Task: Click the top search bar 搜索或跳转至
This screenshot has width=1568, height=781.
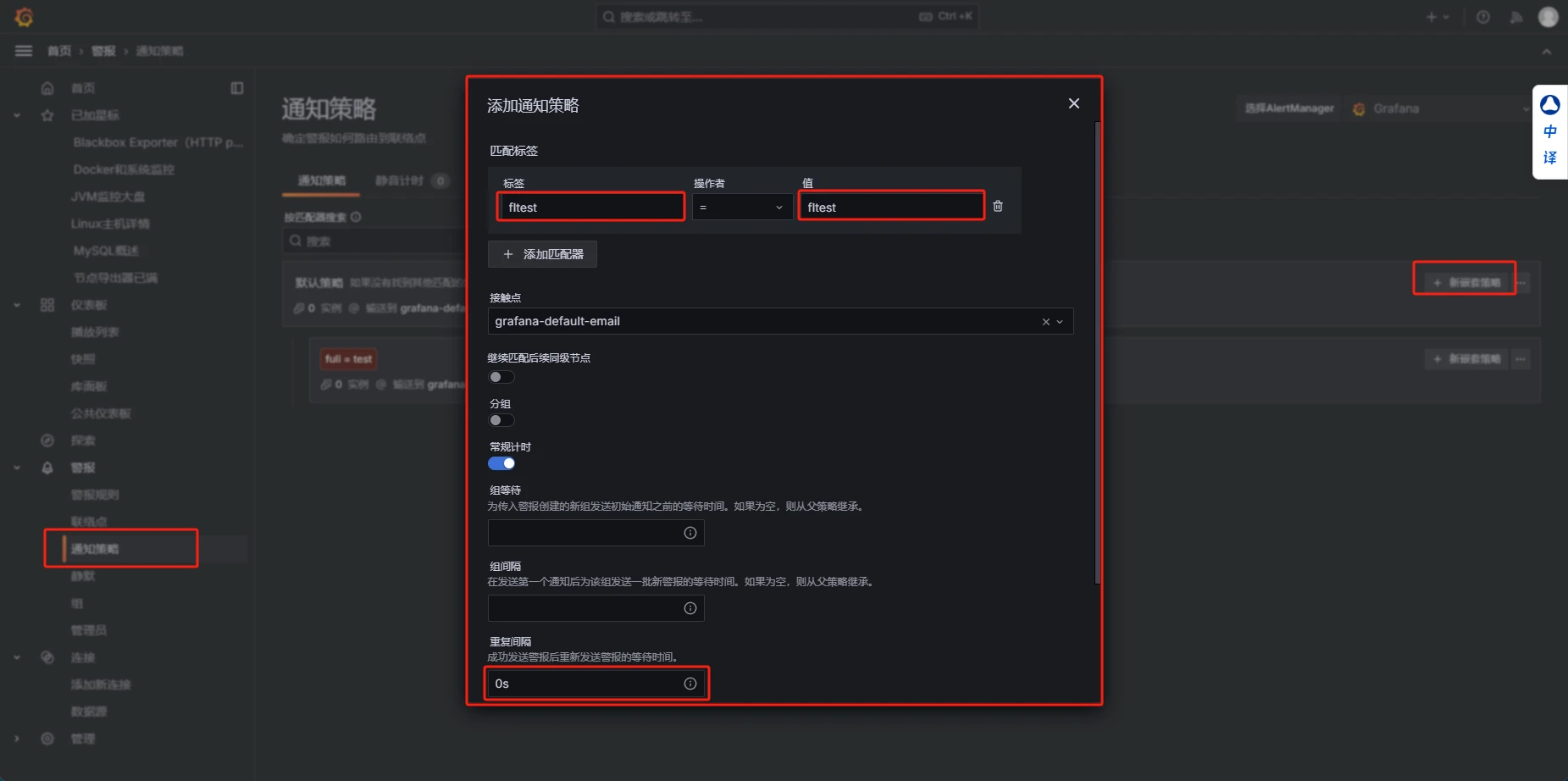Action: (x=787, y=16)
